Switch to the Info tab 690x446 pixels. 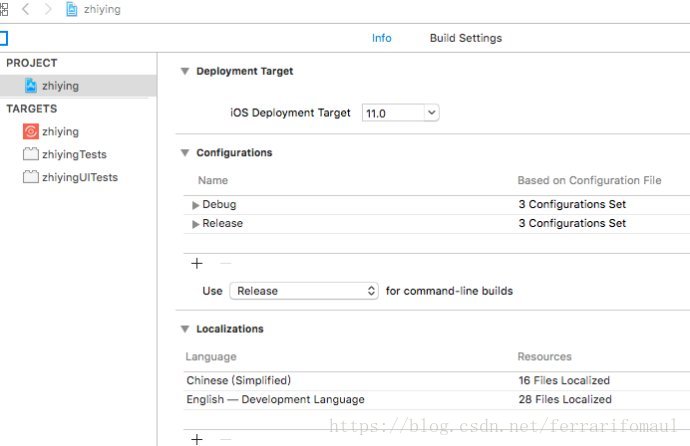[x=382, y=38]
